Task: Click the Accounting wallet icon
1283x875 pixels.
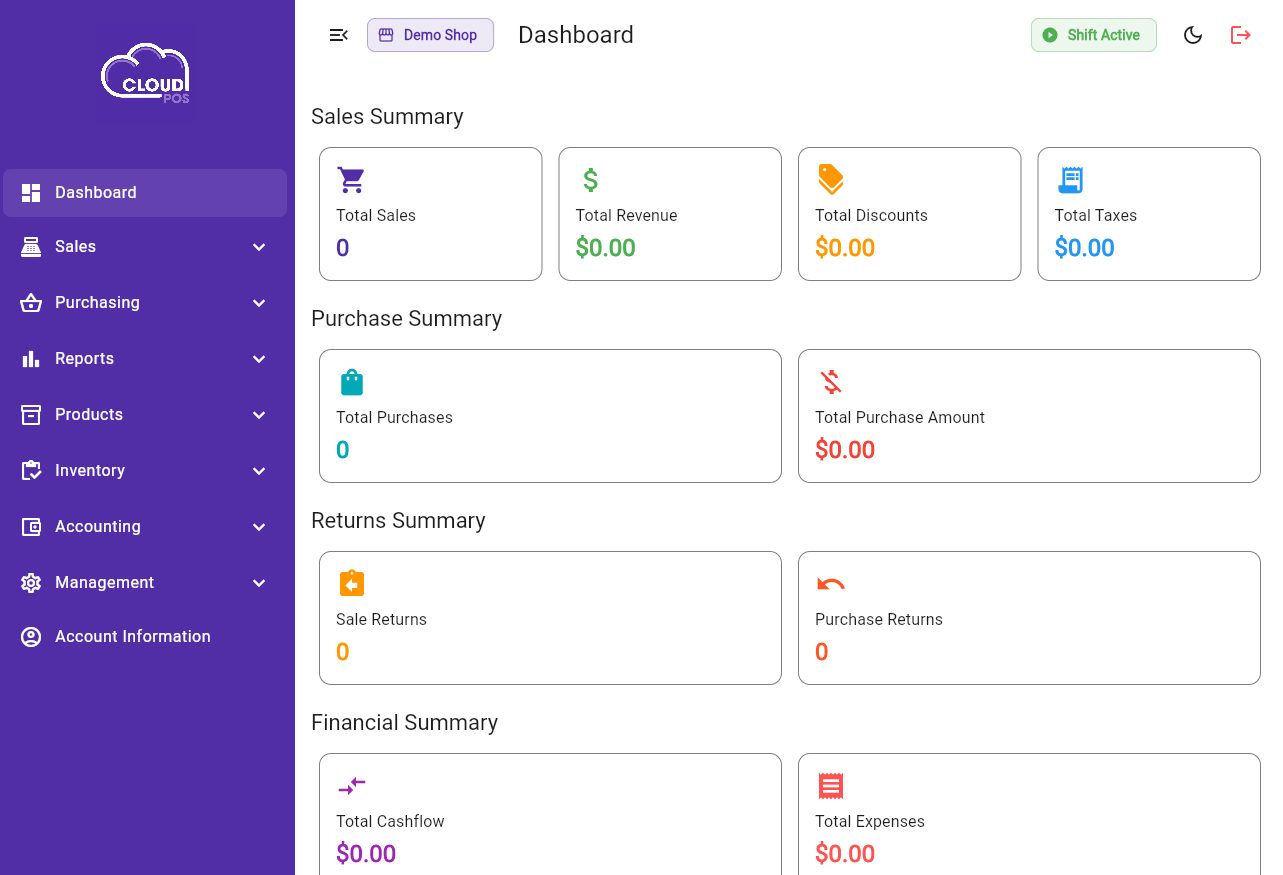Action: coord(31,527)
